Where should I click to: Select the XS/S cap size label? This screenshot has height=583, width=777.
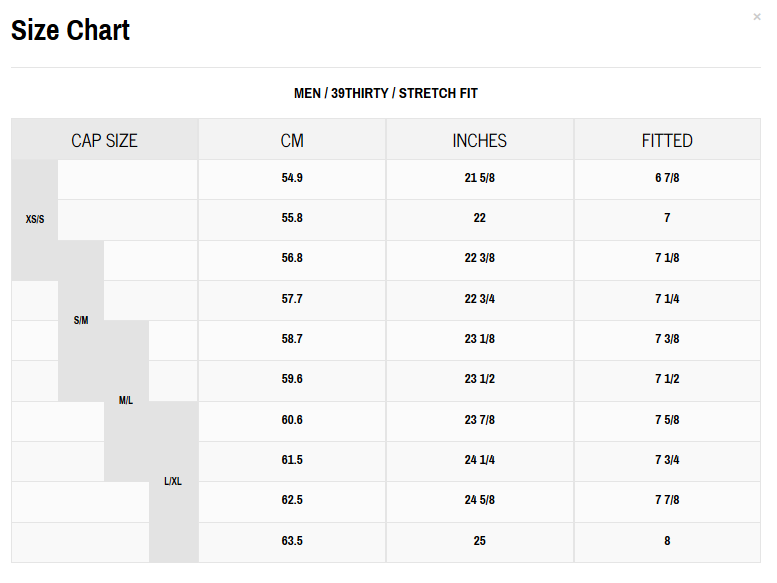tap(35, 218)
